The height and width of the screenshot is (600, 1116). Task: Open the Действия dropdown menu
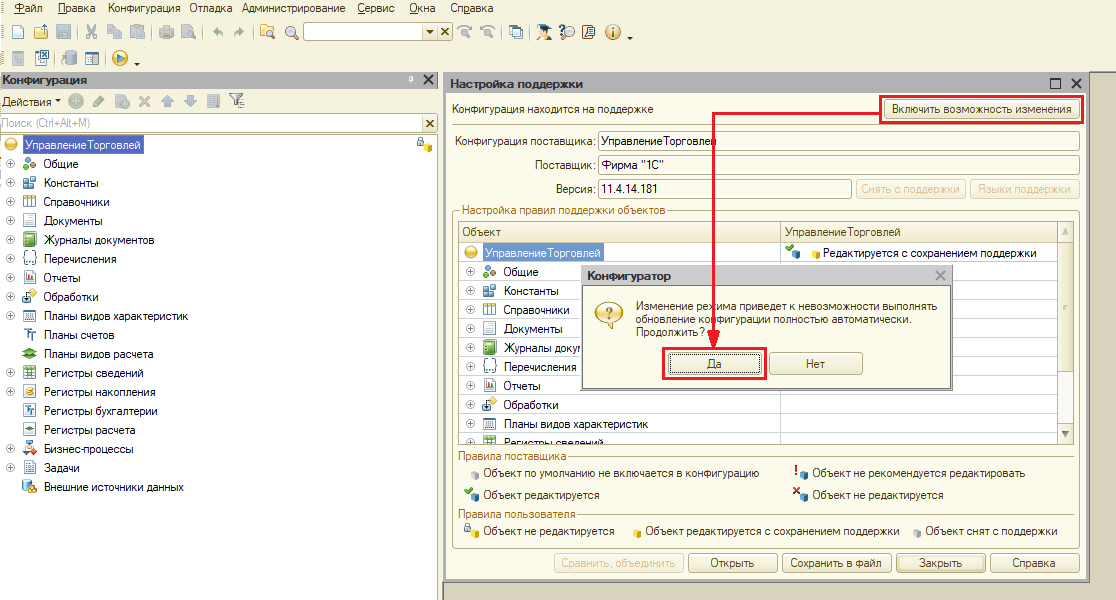[x=31, y=102]
